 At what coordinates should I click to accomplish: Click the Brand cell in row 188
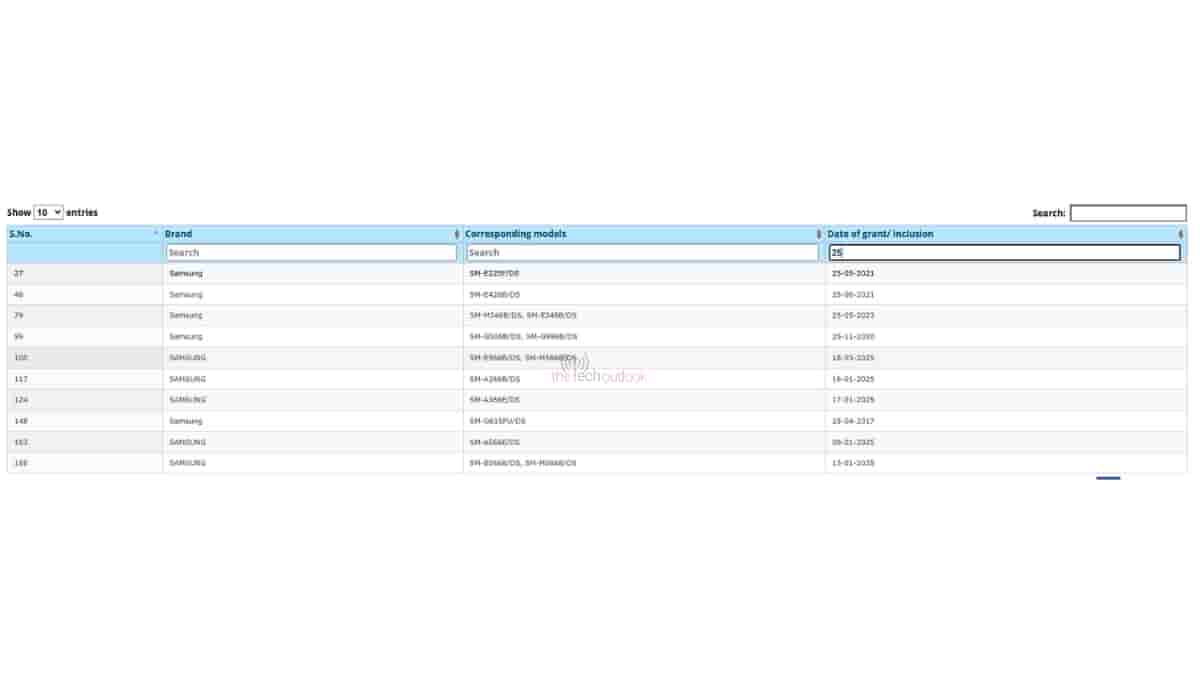click(x=187, y=463)
